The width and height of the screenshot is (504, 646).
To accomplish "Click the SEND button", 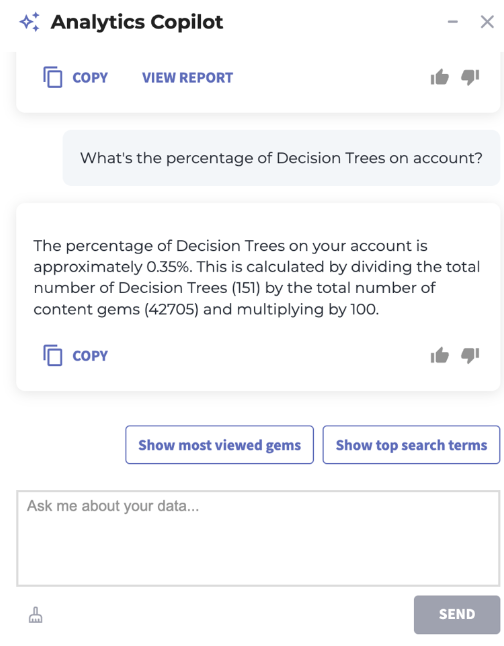I will coord(457,614).
